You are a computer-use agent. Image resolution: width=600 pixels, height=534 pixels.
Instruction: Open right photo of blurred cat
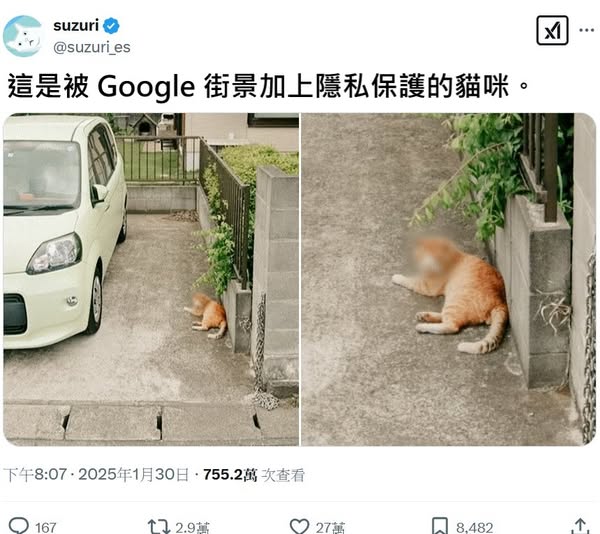pyautogui.click(x=449, y=279)
